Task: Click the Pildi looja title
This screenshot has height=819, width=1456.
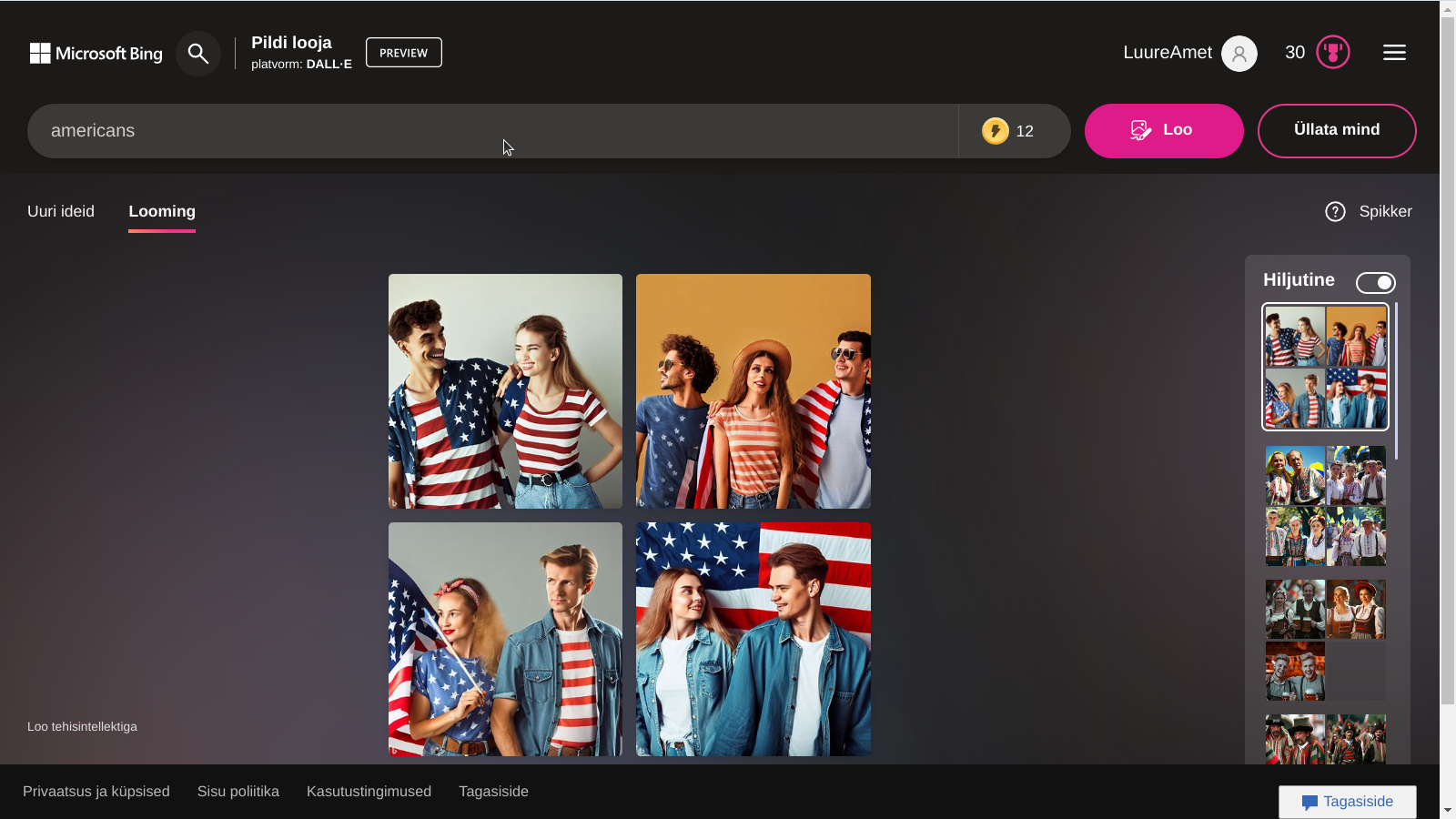Action: coord(291,43)
